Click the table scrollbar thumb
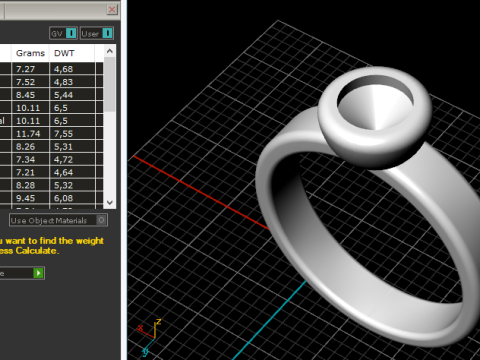Image resolution: width=480 pixels, height=360 pixels. tap(110, 84)
